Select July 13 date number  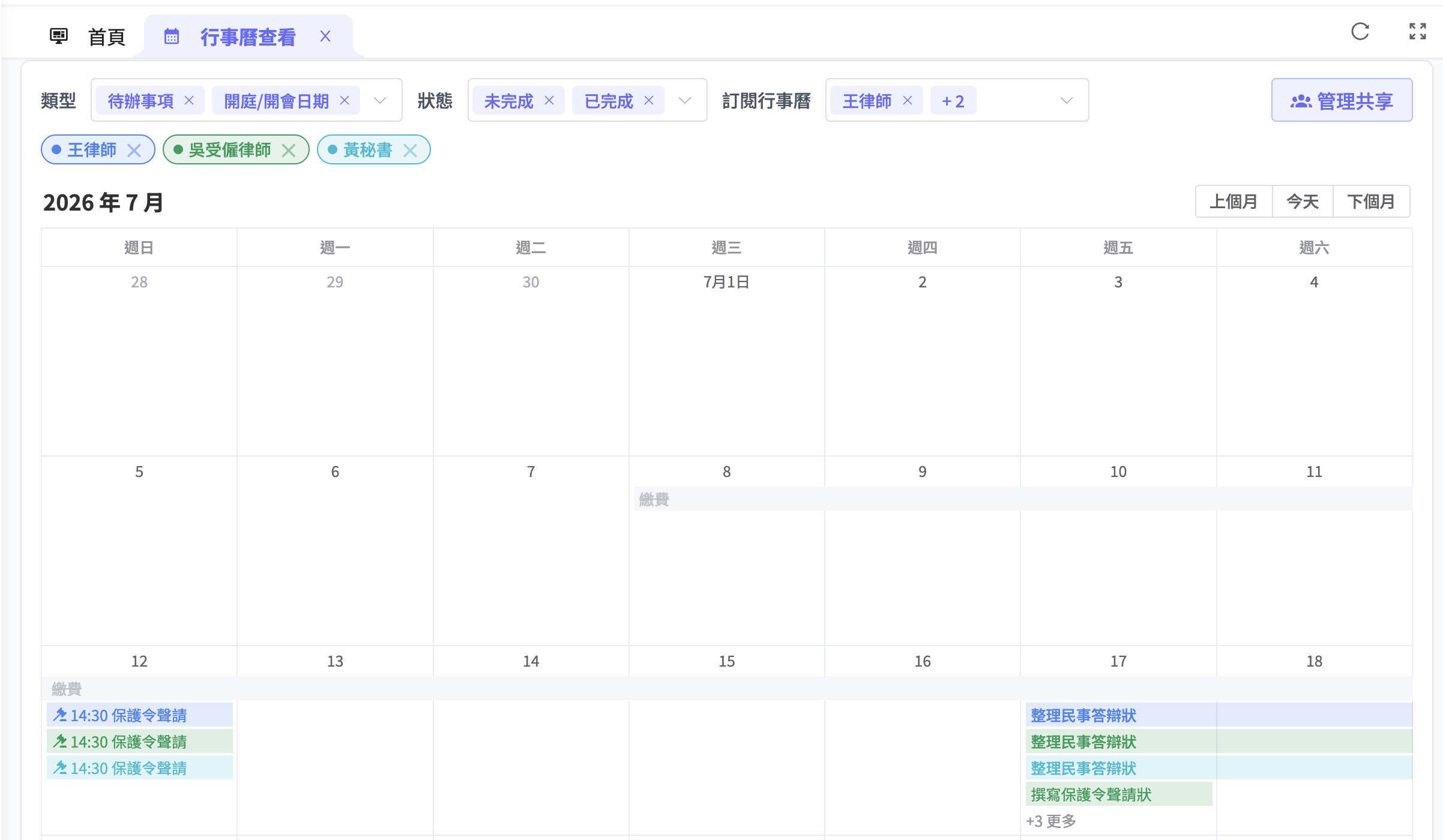tap(335, 661)
